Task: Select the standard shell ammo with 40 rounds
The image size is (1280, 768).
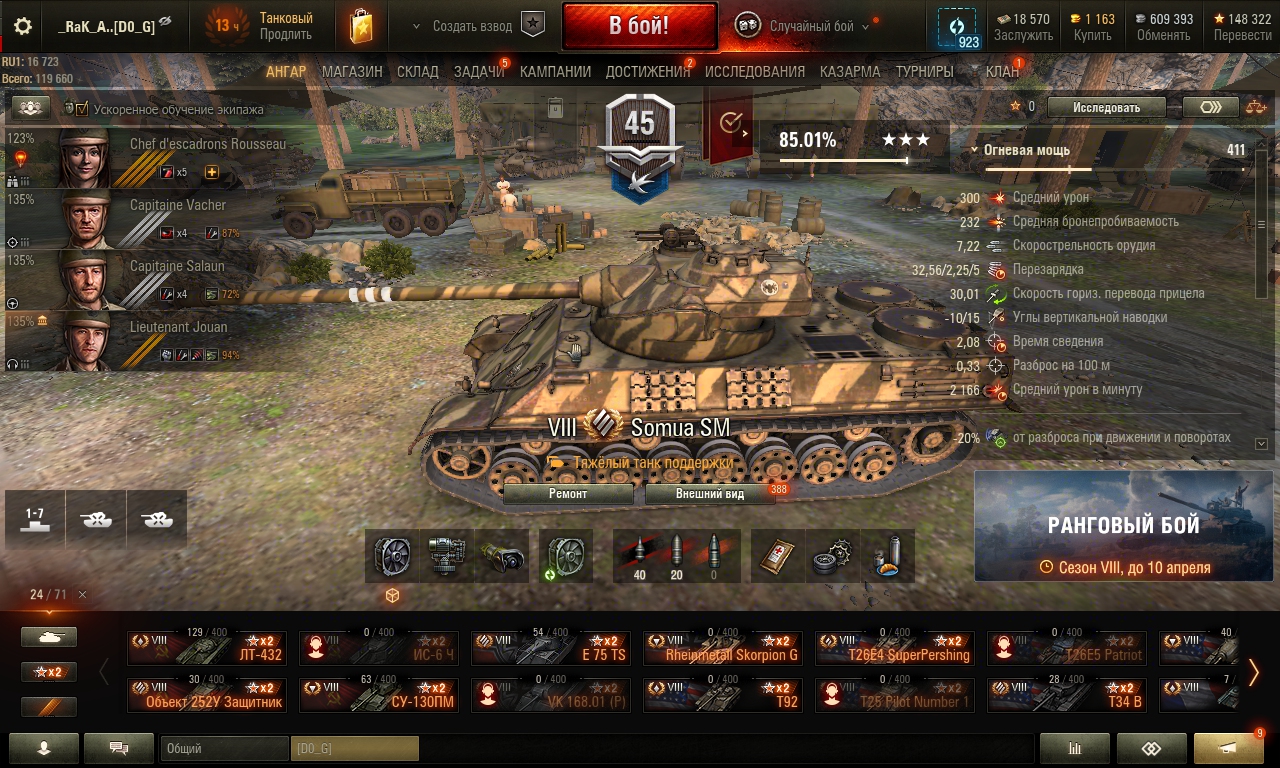Action: tap(638, 556)
